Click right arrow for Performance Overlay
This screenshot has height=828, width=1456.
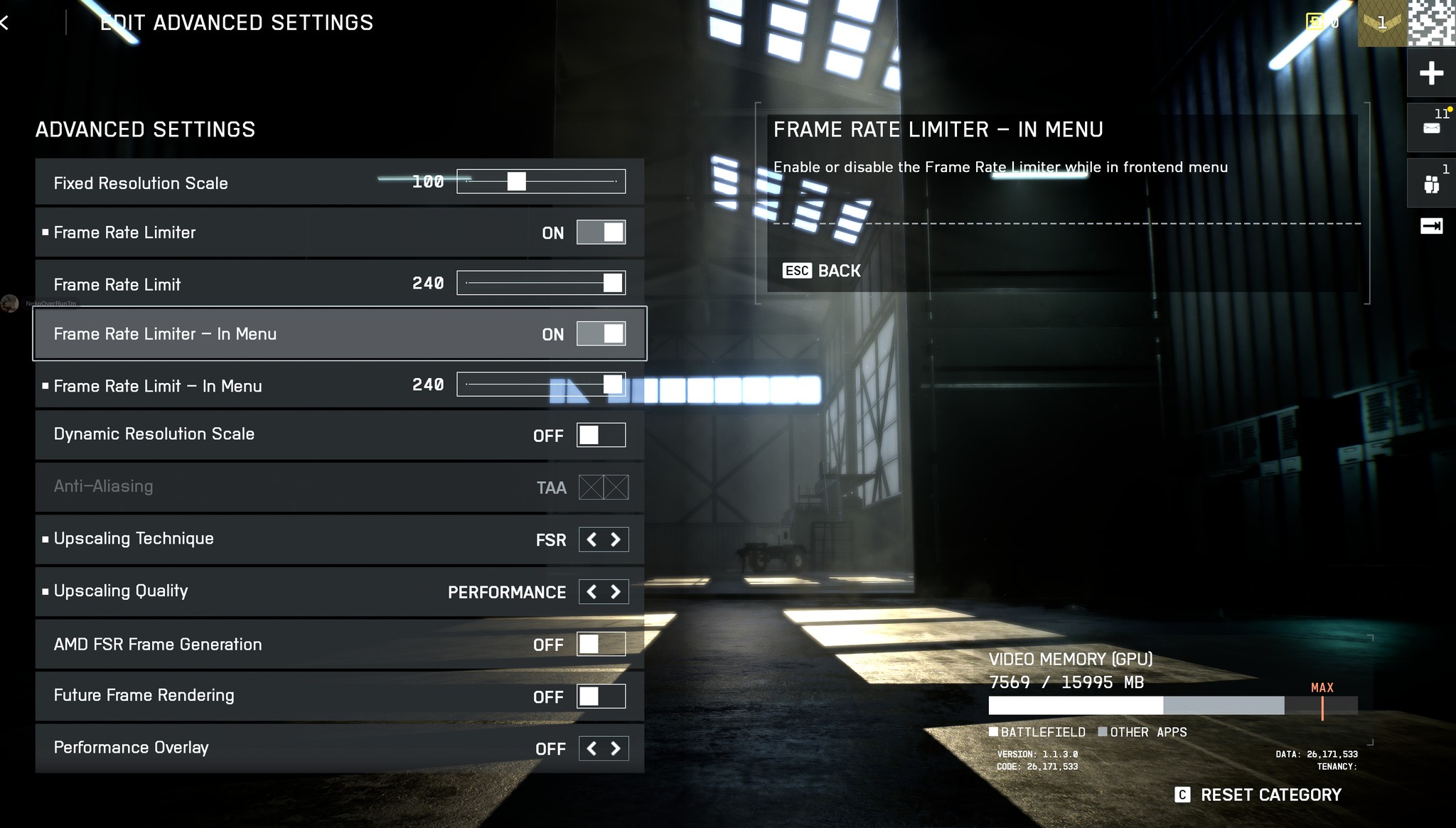pyautogui.click(x=616, y=748)
